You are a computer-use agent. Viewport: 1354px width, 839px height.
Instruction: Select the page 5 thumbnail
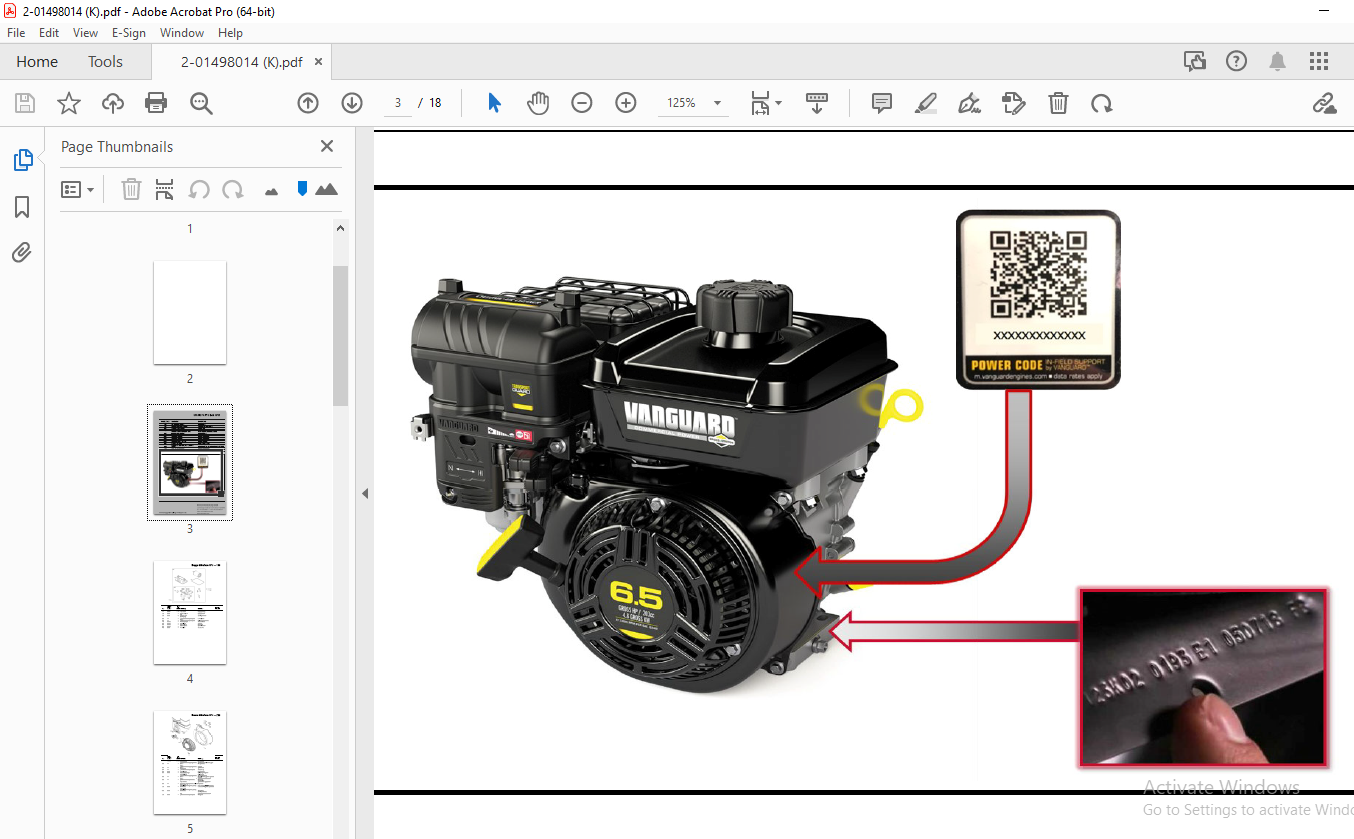(190, 762)
